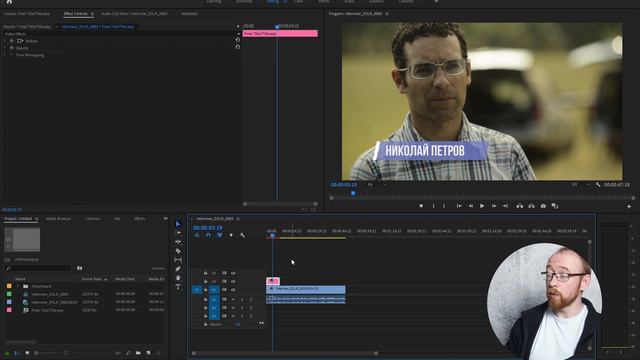Viewport: 640px width, 360px height.
Task: Toggle insert sequences as nests
Action: 197,235
